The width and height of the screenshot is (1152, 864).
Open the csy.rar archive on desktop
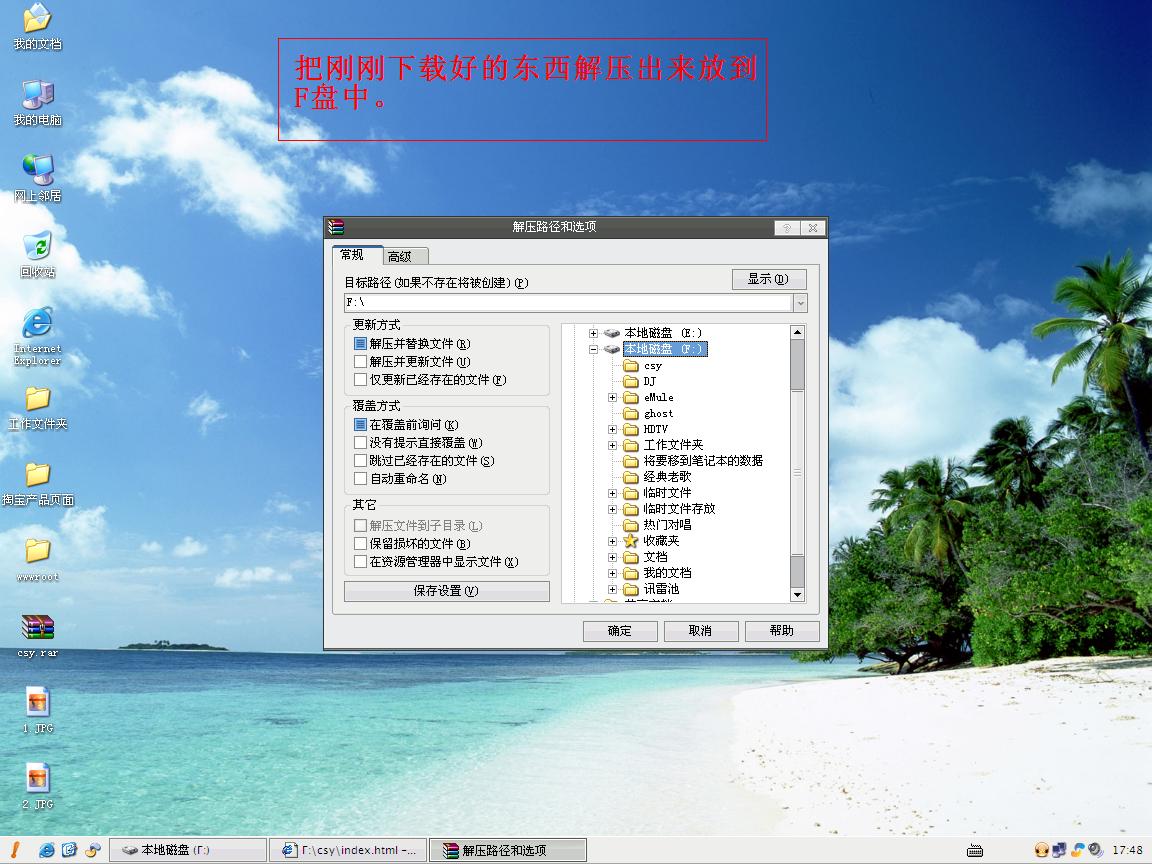coord(38,628)
